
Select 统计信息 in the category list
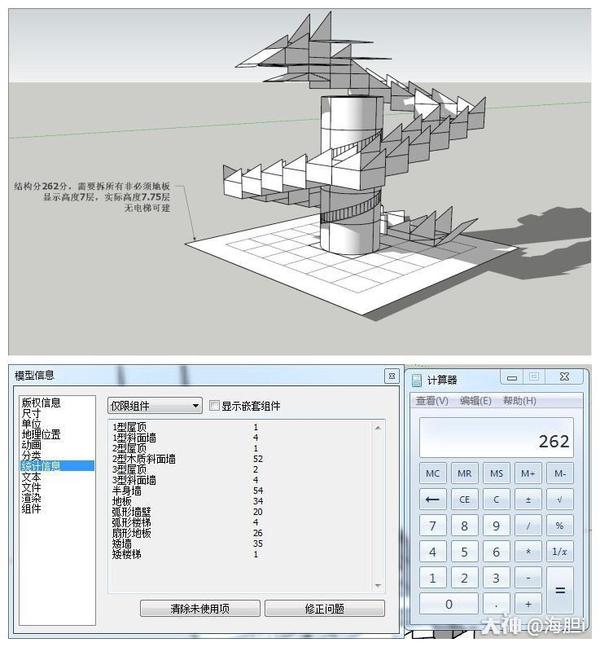click(x=41, y=466)
